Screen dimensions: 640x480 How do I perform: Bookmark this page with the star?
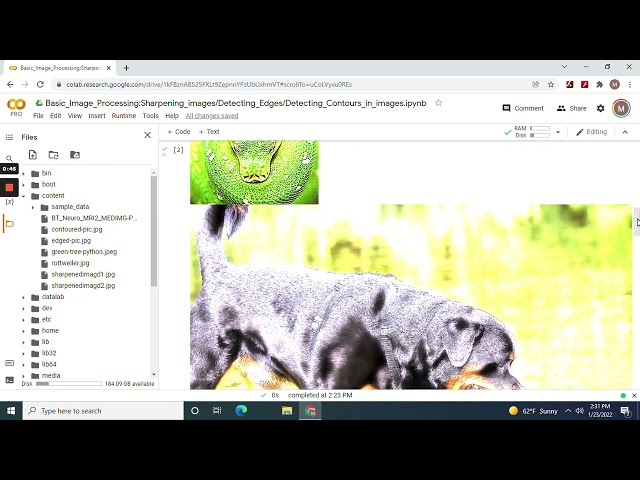pos(551,84)
